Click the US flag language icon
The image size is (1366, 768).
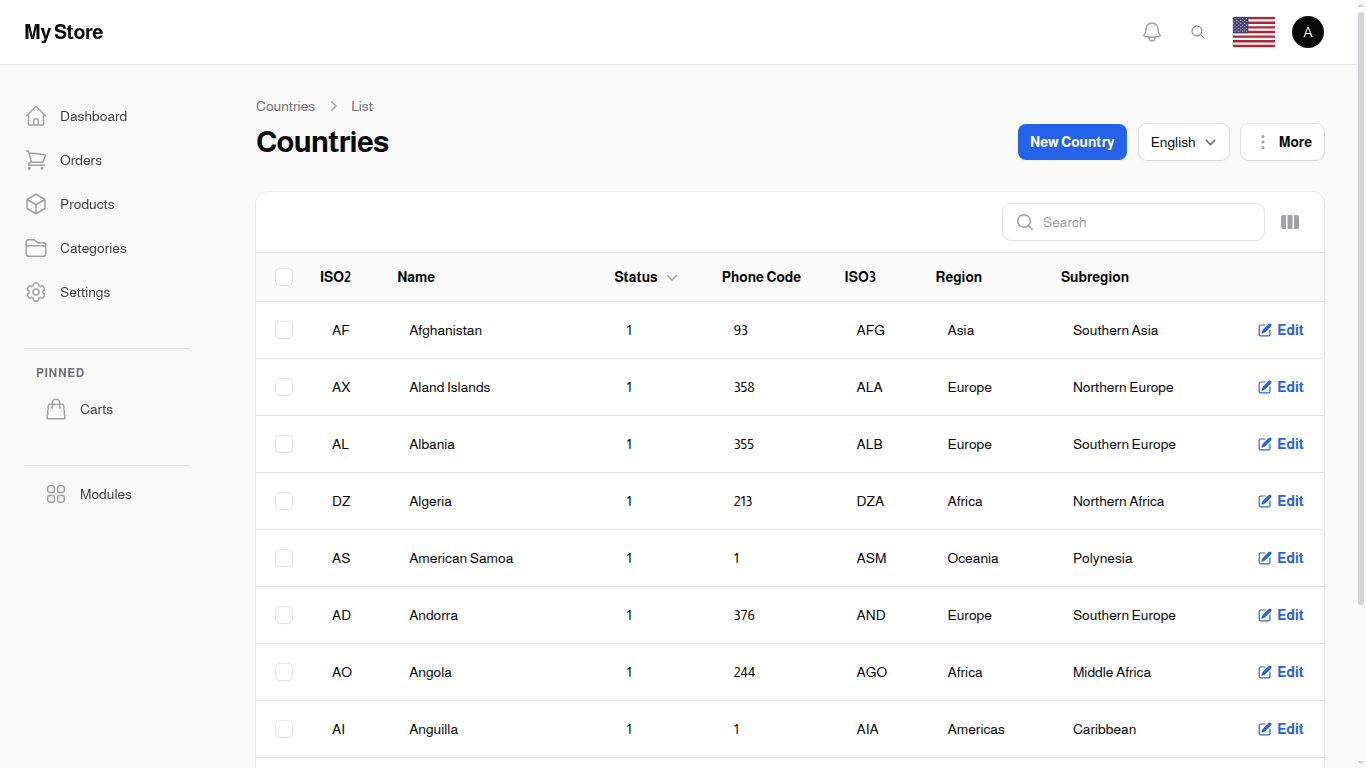[x=1253, y=31]
